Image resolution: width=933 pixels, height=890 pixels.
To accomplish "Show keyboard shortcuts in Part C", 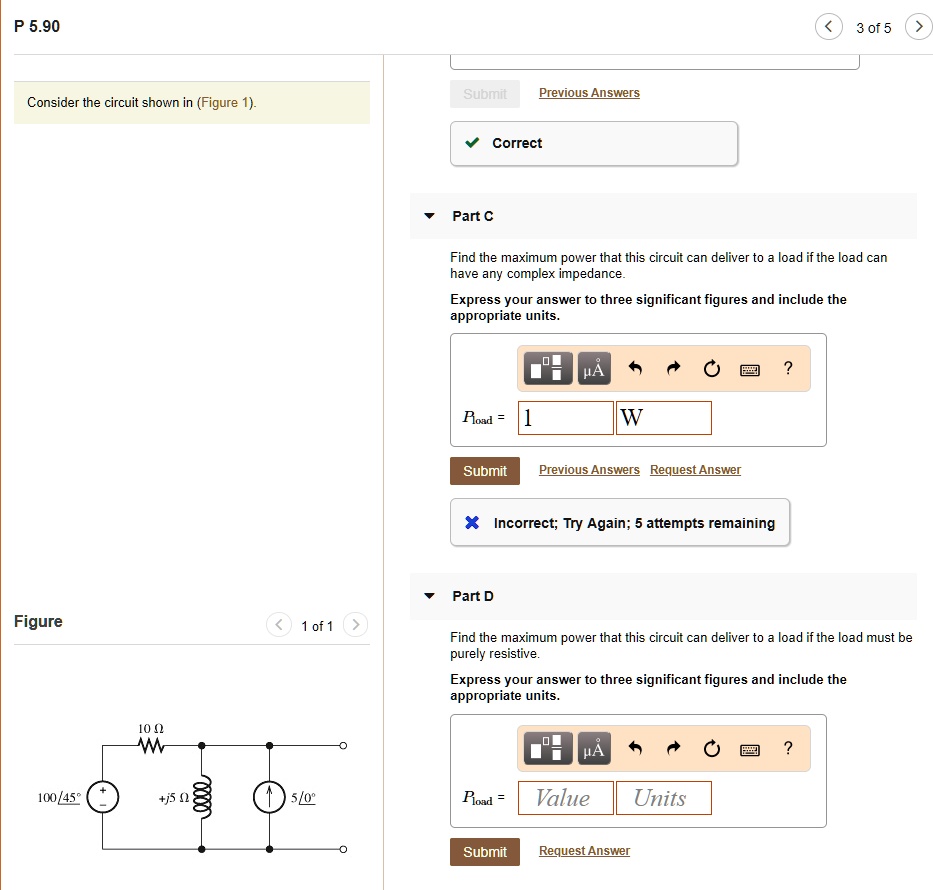I will coord(750,370).
